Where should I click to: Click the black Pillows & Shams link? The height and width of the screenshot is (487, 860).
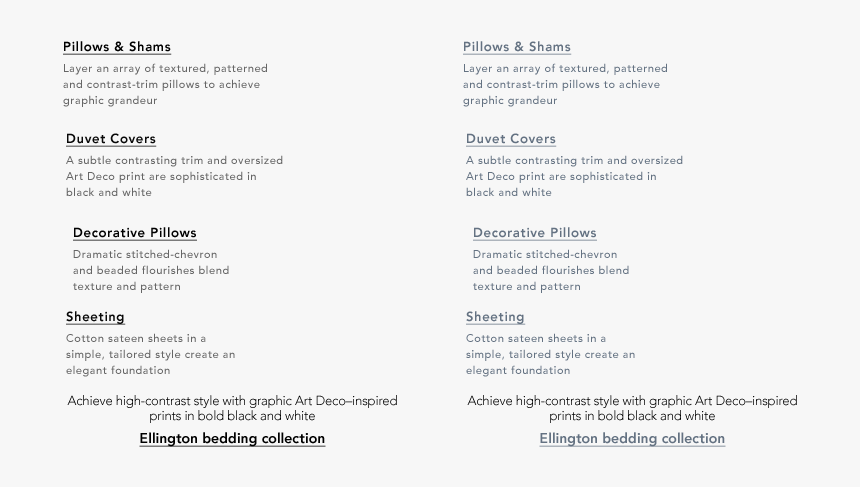click(116, 47)
